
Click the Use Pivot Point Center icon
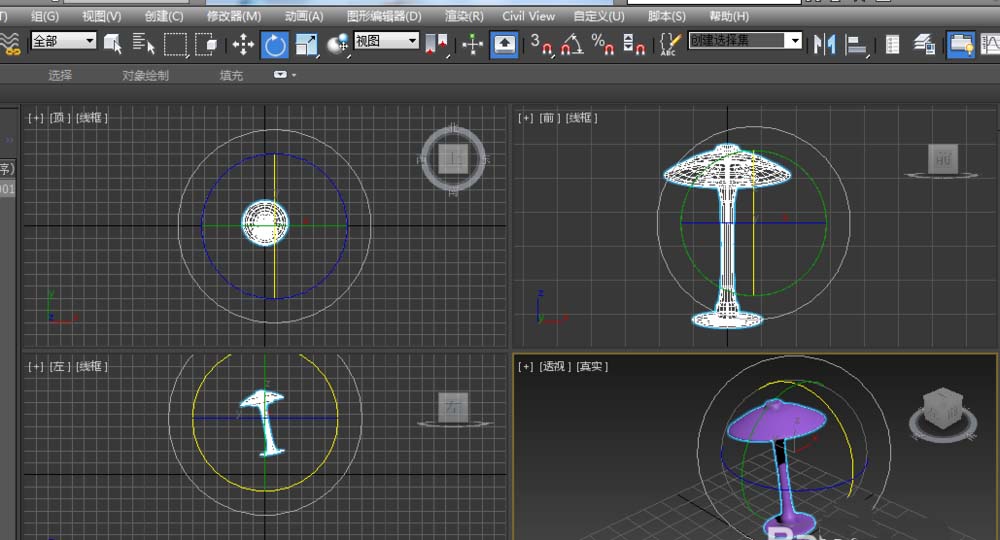(x=437, y=44)
